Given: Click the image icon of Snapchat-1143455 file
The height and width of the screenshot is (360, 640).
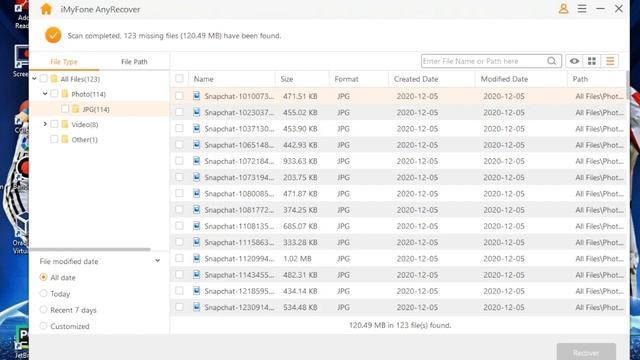Looking at the screenshot, I should pos(197,275).
